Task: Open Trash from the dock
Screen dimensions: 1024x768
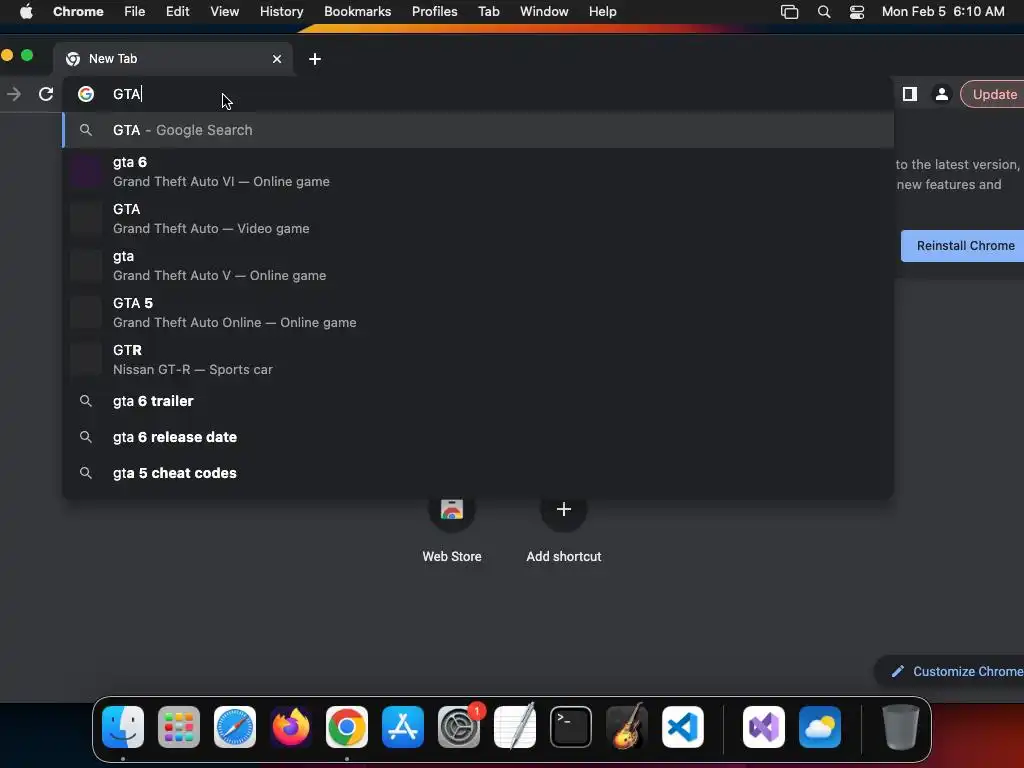Action: [901, 727]
